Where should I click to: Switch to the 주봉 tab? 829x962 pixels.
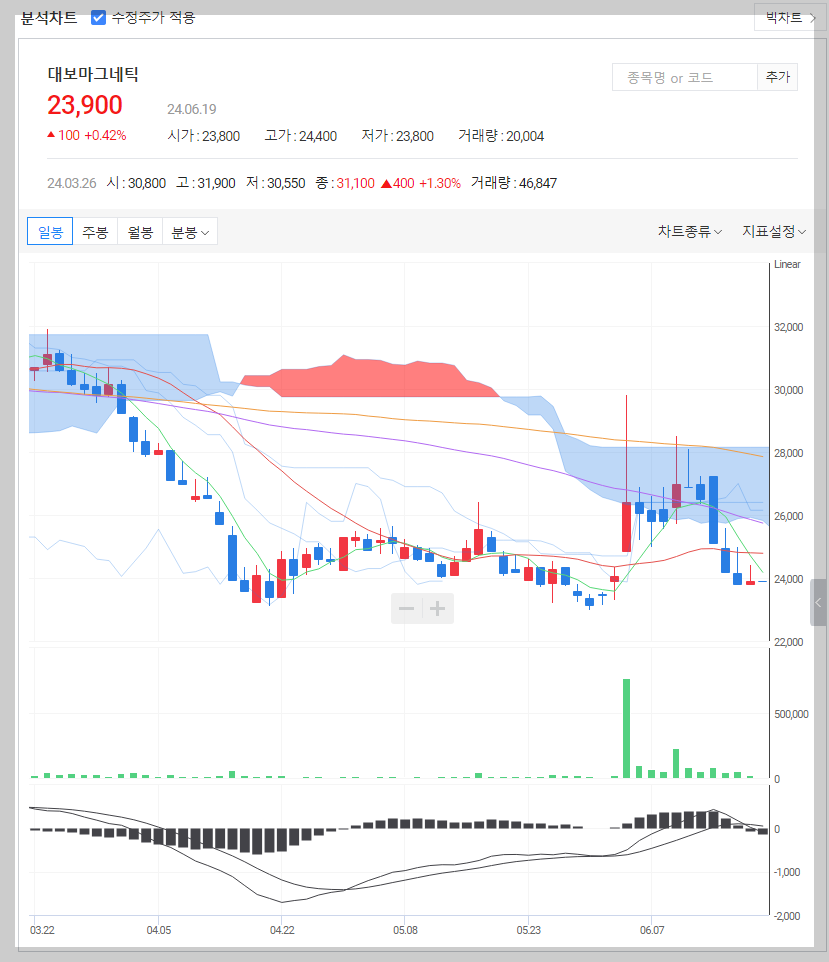coord(95,232)
